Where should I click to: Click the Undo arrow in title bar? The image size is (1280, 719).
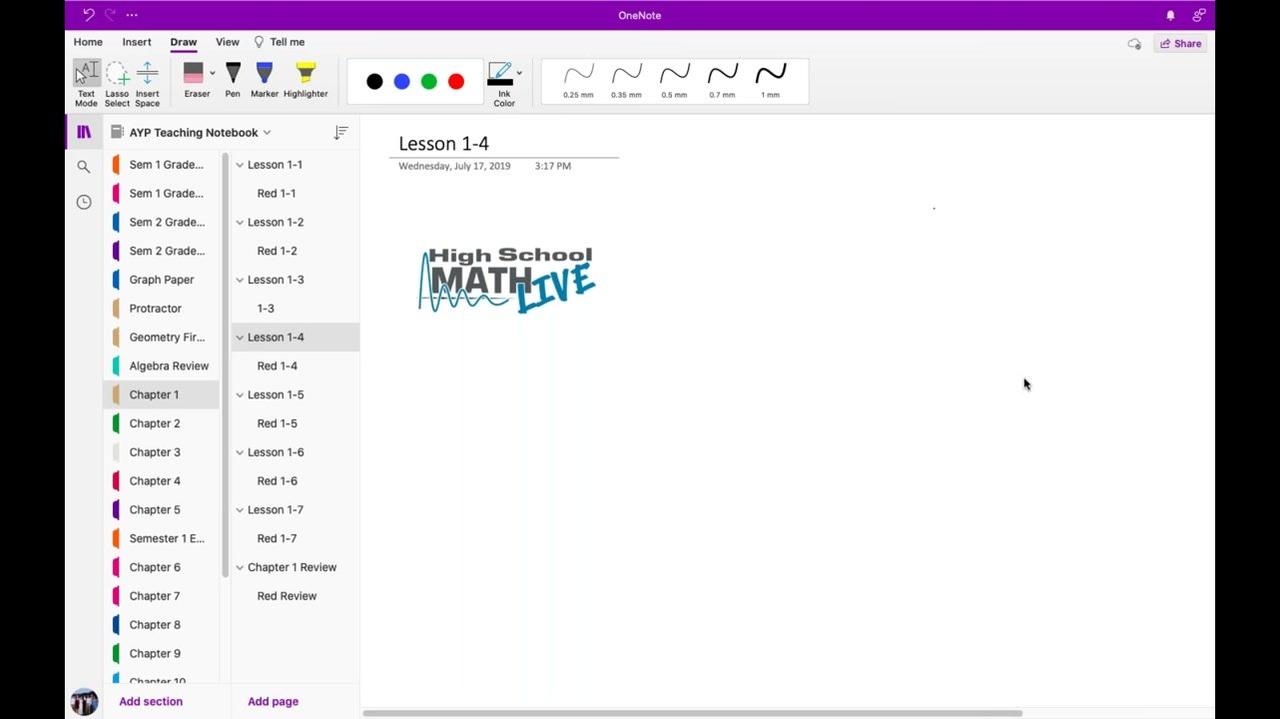coord(88,15)
